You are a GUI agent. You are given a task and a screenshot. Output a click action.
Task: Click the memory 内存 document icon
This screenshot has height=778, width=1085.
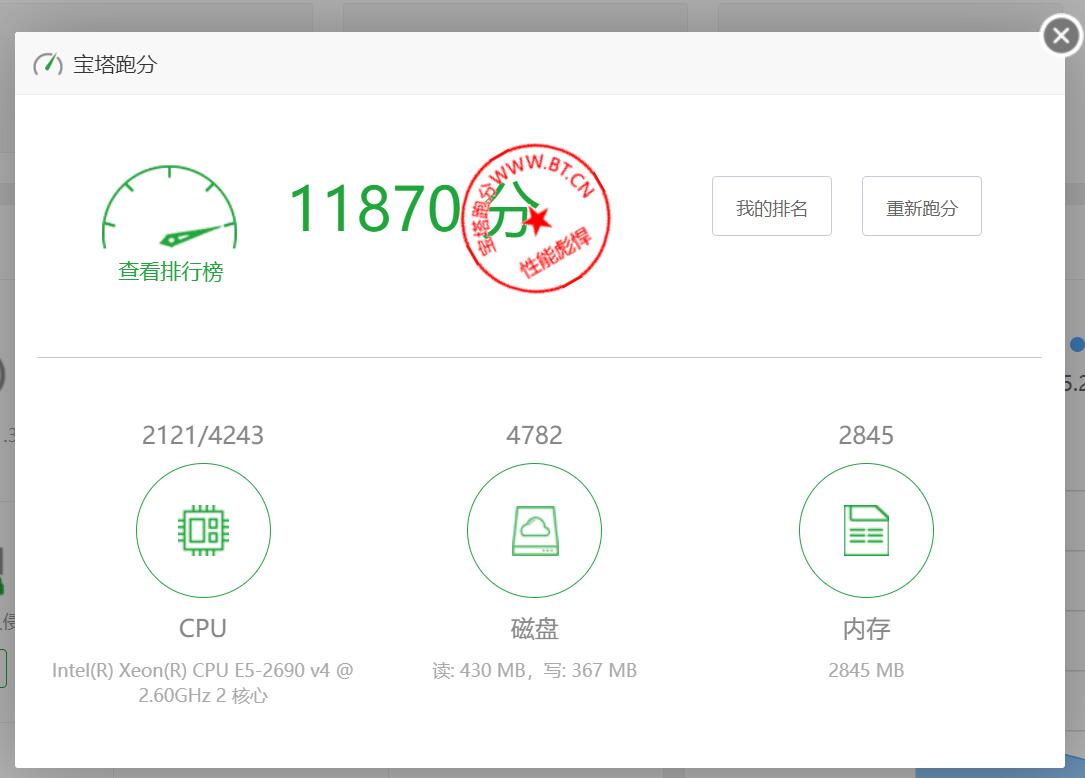(x=866, y=530)
